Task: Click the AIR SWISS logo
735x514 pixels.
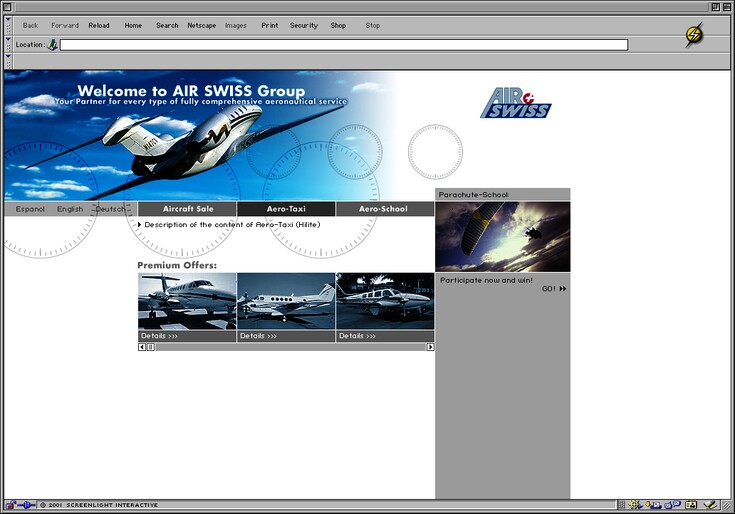Action: 516,103
